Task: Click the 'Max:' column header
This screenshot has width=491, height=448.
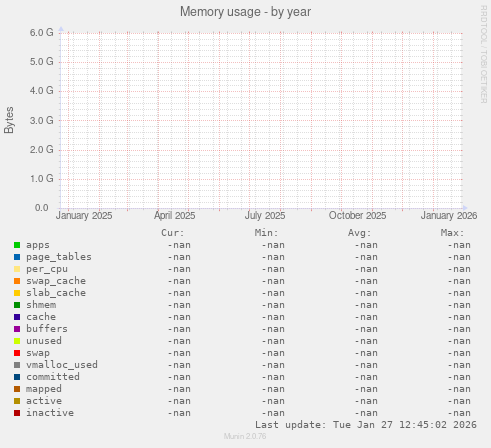Action: [x=452, y=233]
